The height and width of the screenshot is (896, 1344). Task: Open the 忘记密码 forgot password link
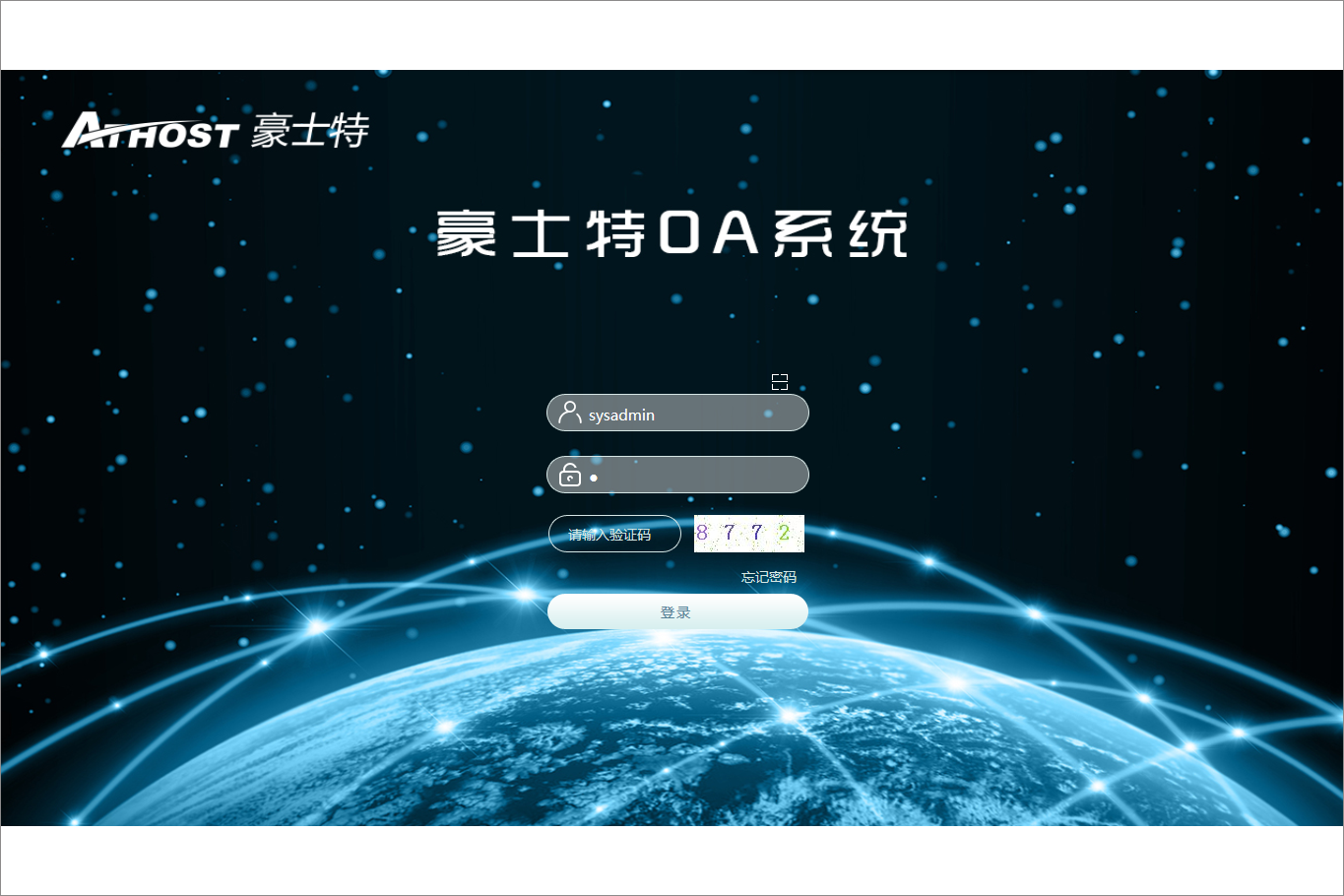[769, 577]
